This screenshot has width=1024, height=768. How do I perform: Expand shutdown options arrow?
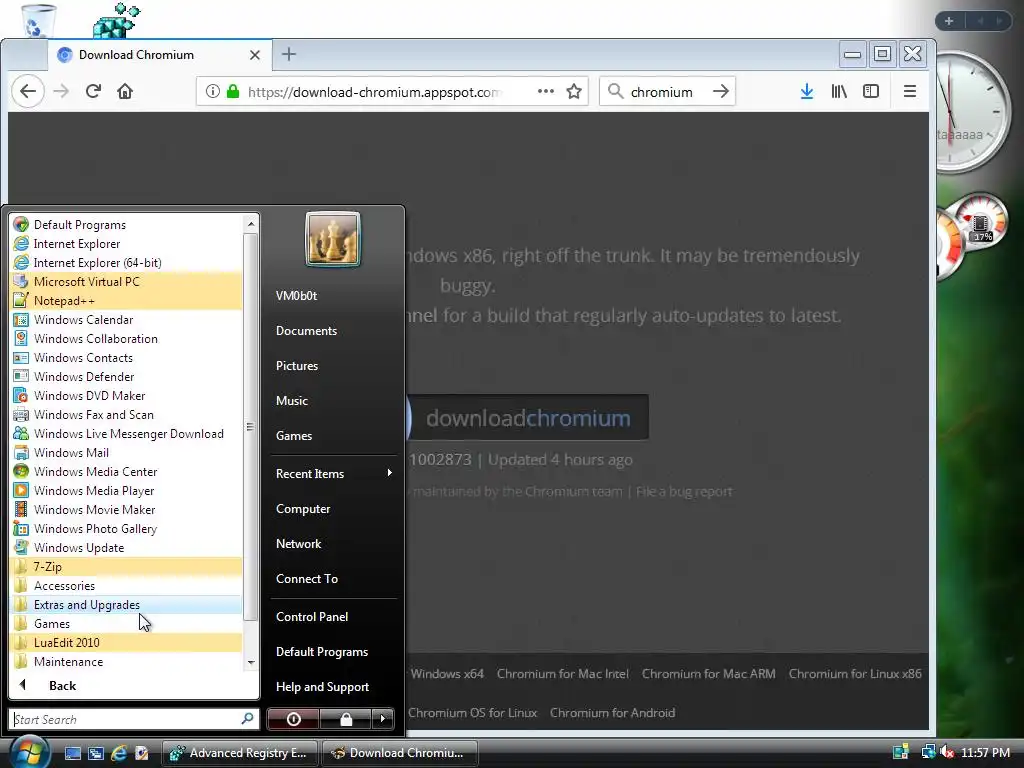(x=383, y=719)
